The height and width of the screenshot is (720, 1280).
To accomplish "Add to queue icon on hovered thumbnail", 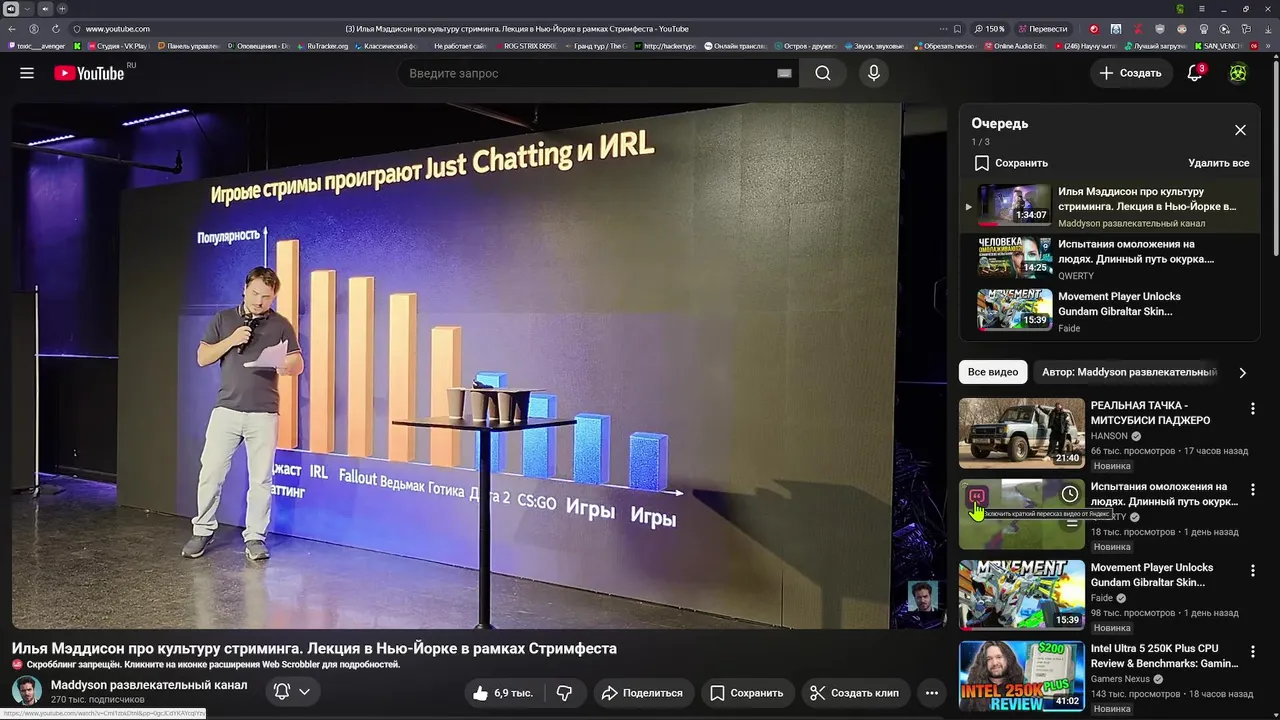I will tap(1070, 522).
